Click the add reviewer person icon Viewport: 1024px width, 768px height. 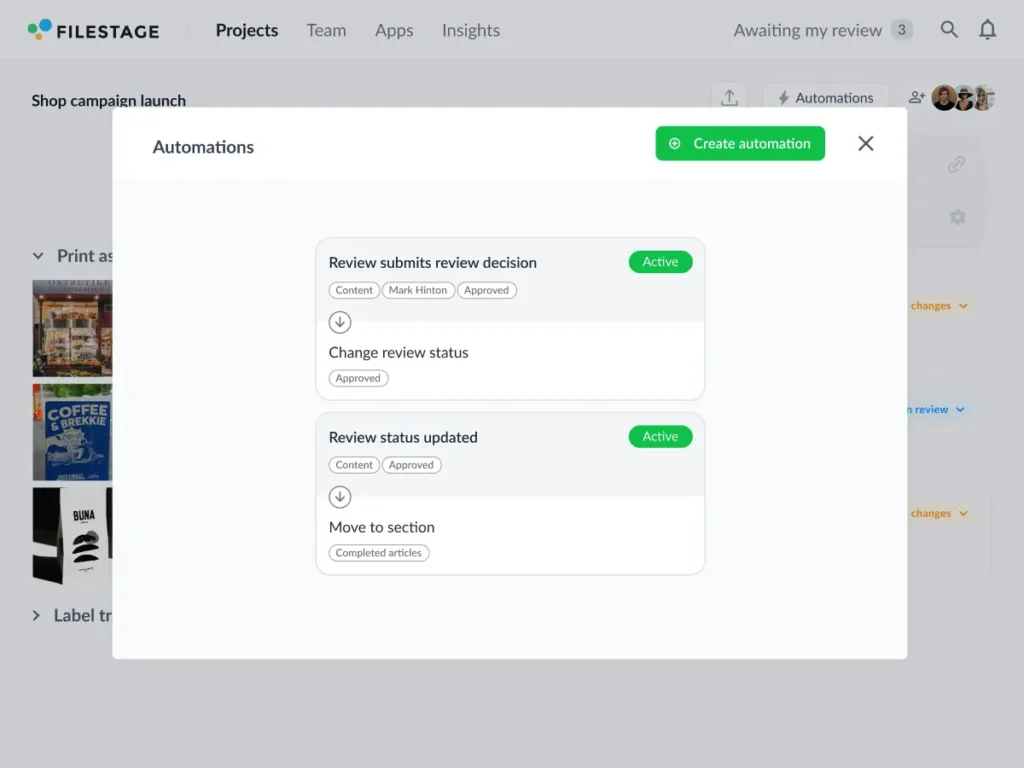click(916, 98)
